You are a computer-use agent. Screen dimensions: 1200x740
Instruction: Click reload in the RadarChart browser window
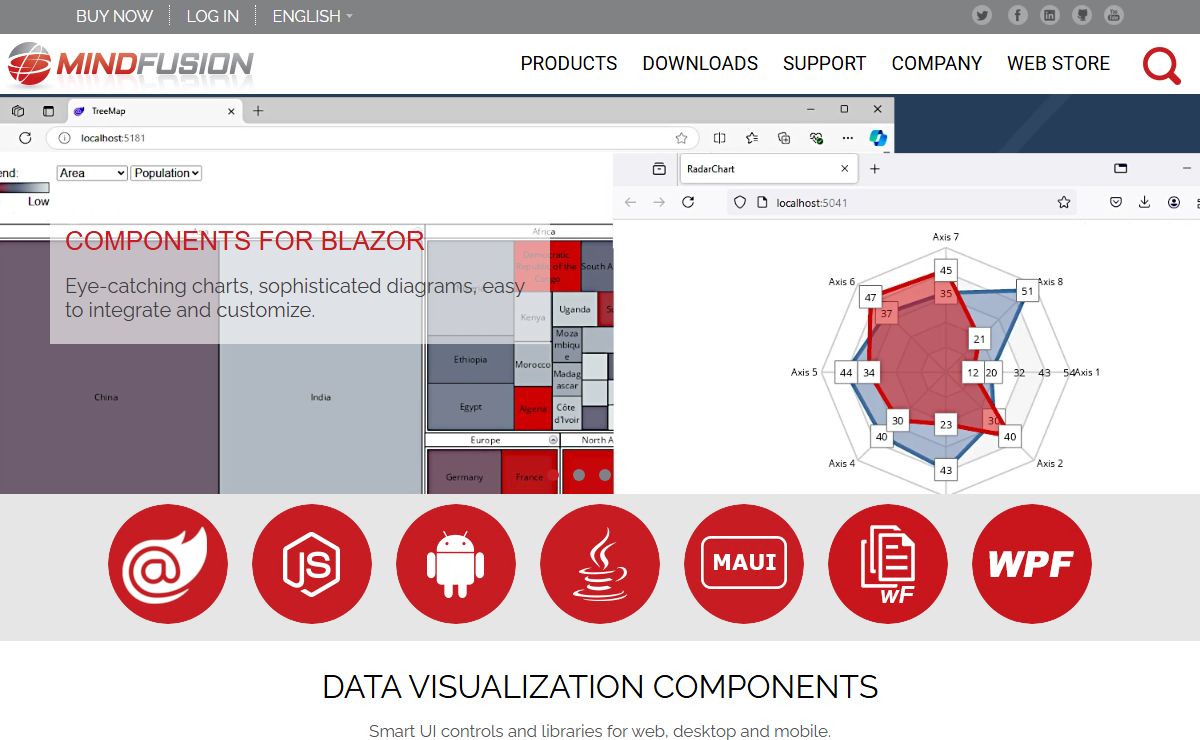click(x=688, y=202)
